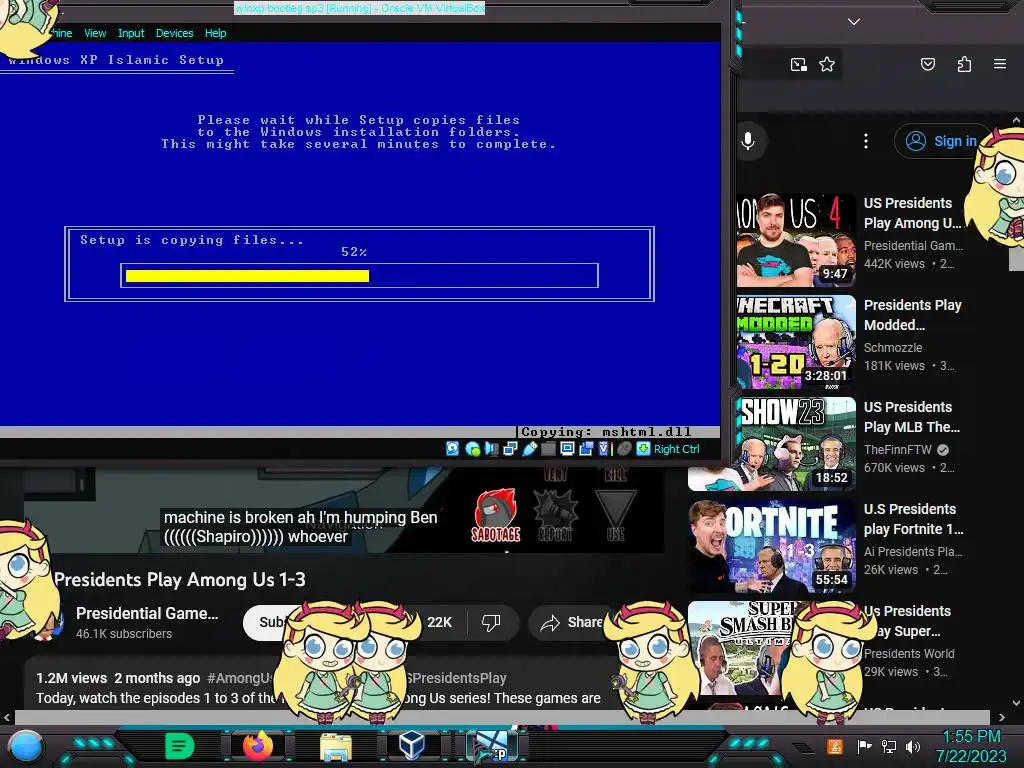
Task: Click the Right Ctrl host key label
Action: [677, 449]
